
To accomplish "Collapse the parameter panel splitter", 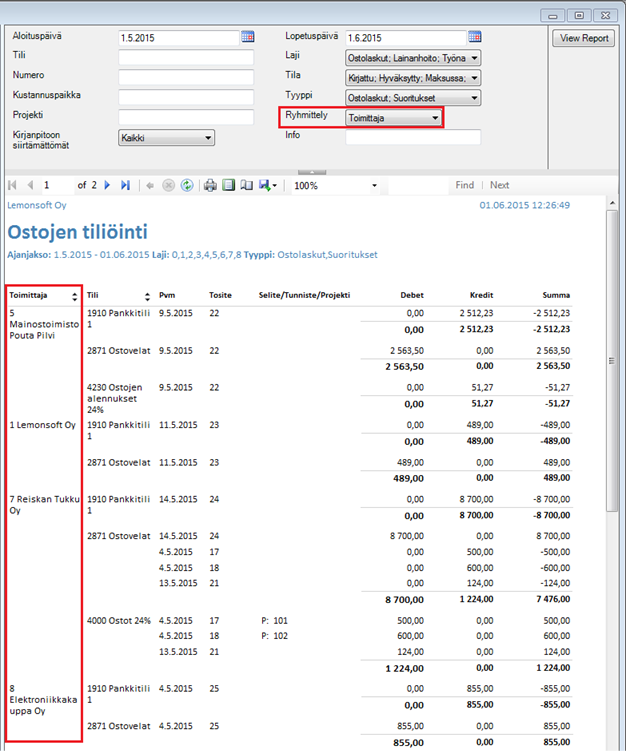I will tap(312, 172).
